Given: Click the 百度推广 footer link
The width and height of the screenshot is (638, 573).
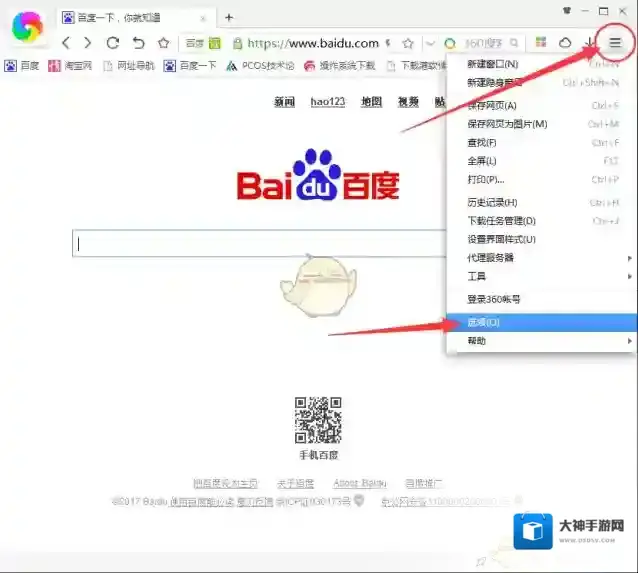Looking at the screenshot, I should coord(424,483).
